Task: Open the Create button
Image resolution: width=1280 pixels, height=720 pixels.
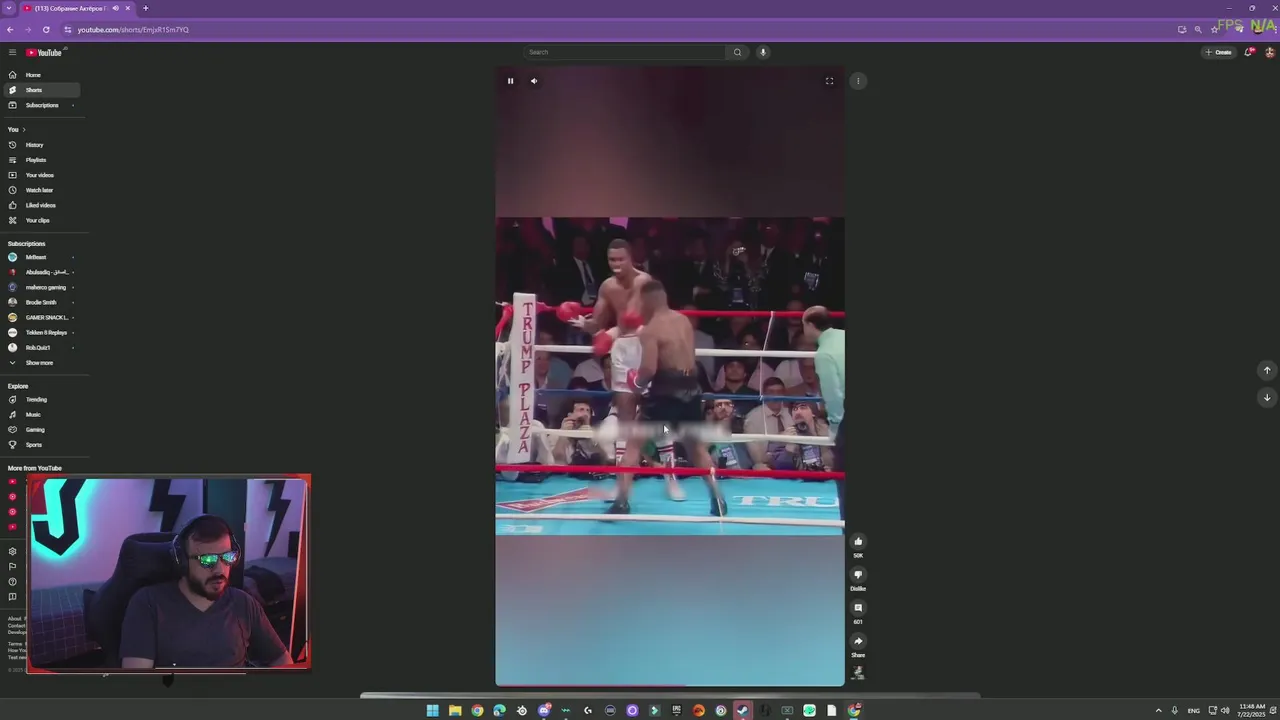Action: (1218, 52)
